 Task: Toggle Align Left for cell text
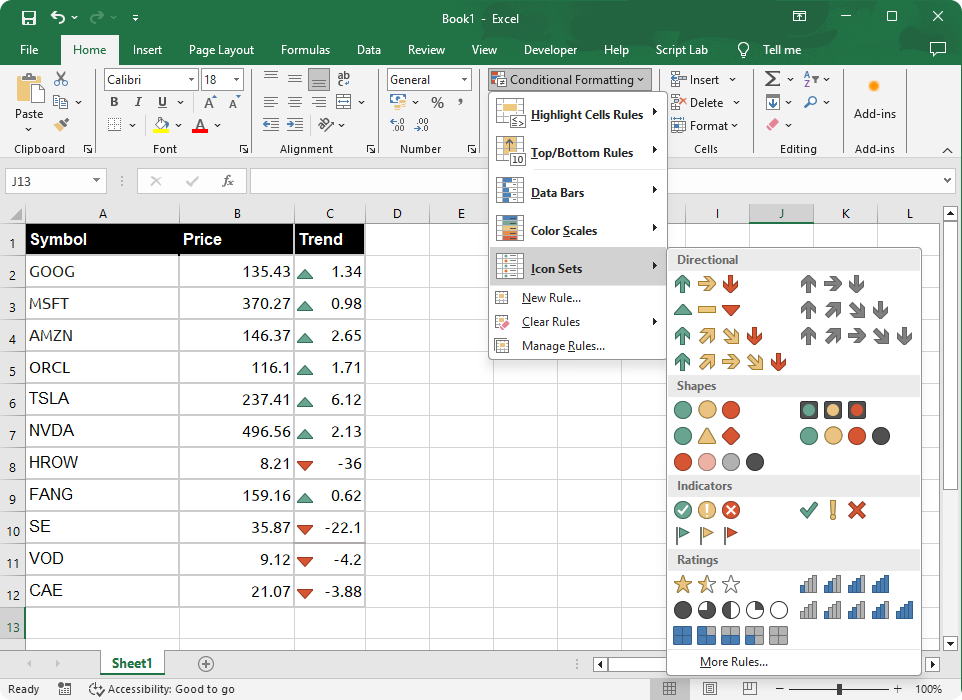[x=271, y=102]
